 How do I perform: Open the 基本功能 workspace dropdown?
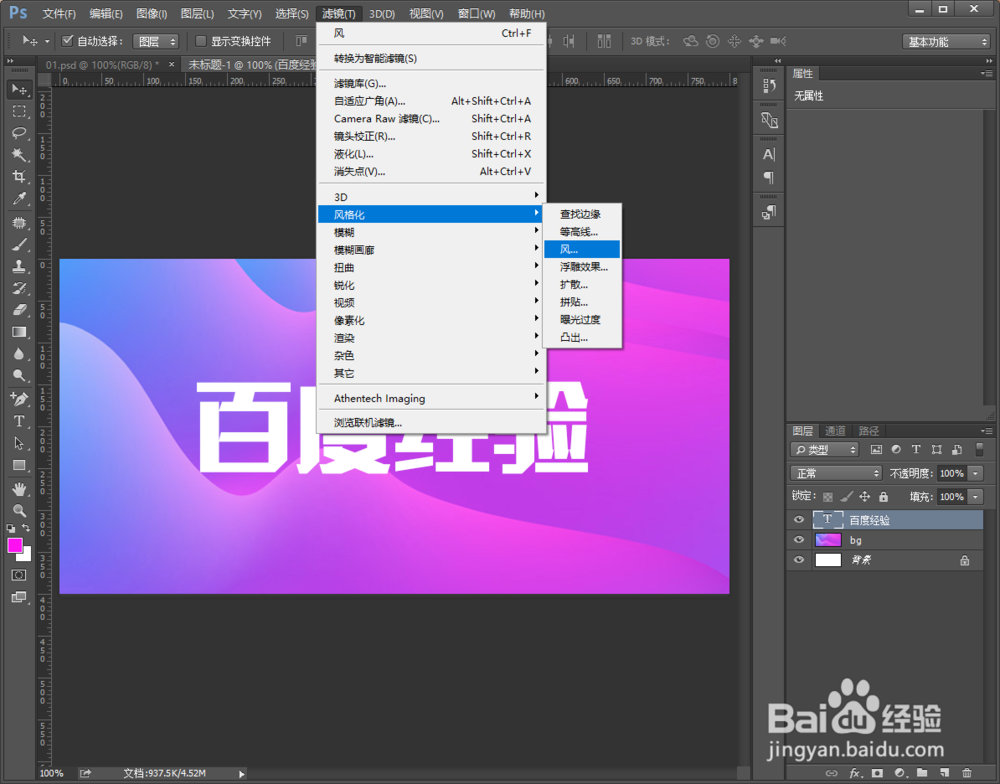point(946,41)
